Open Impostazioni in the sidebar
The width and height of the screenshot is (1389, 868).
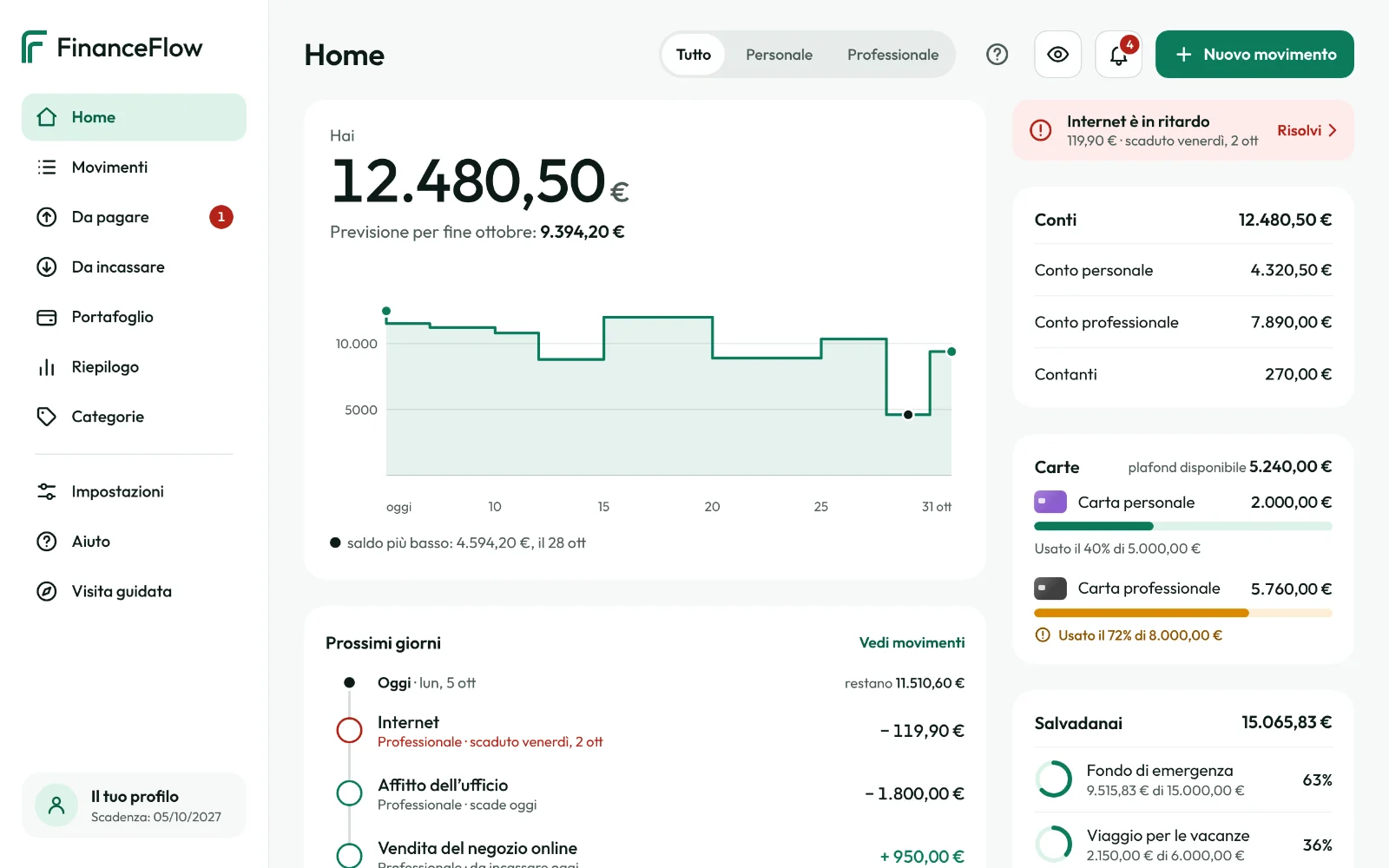coord(134,491)
